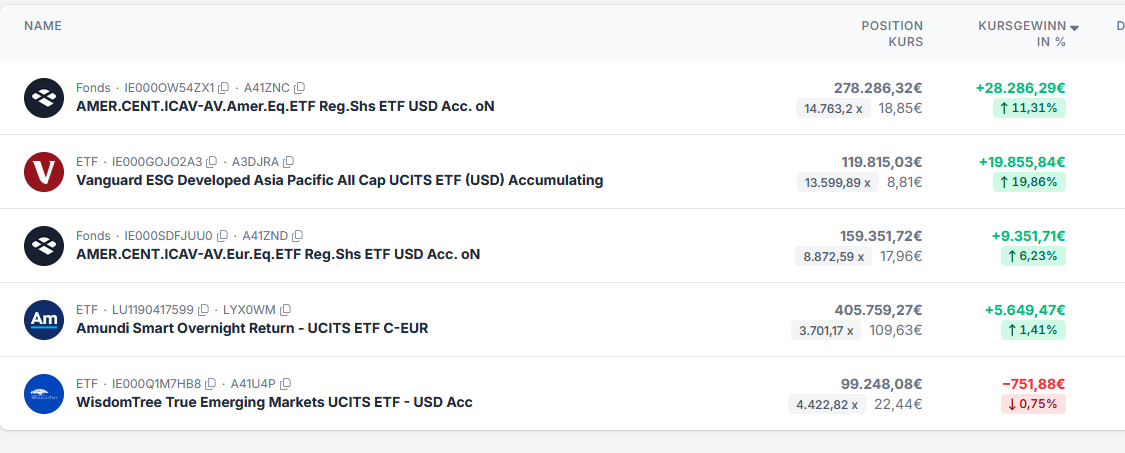
Task: Copy ISIN IE000Q1M7HB8 with copy icon
Action: 210,383
